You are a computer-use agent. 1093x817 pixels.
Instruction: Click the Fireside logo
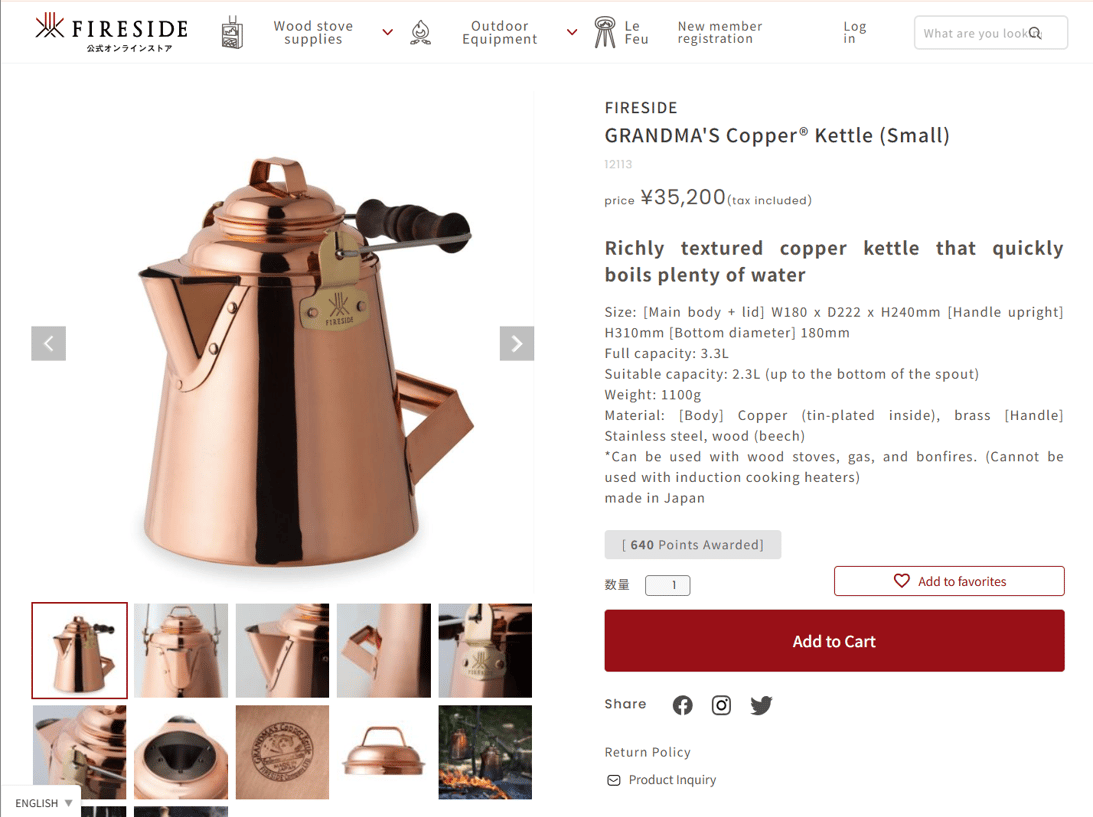(x=112, y=33)
